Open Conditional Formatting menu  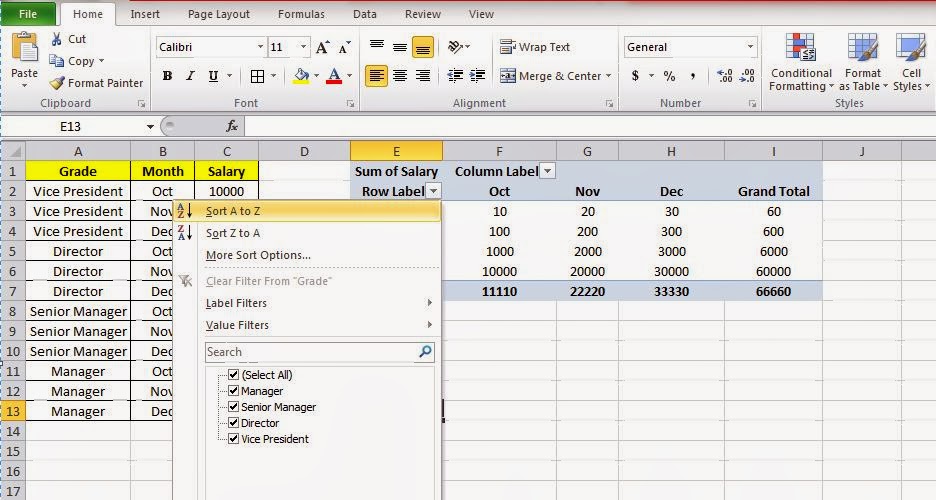point(800,62)
